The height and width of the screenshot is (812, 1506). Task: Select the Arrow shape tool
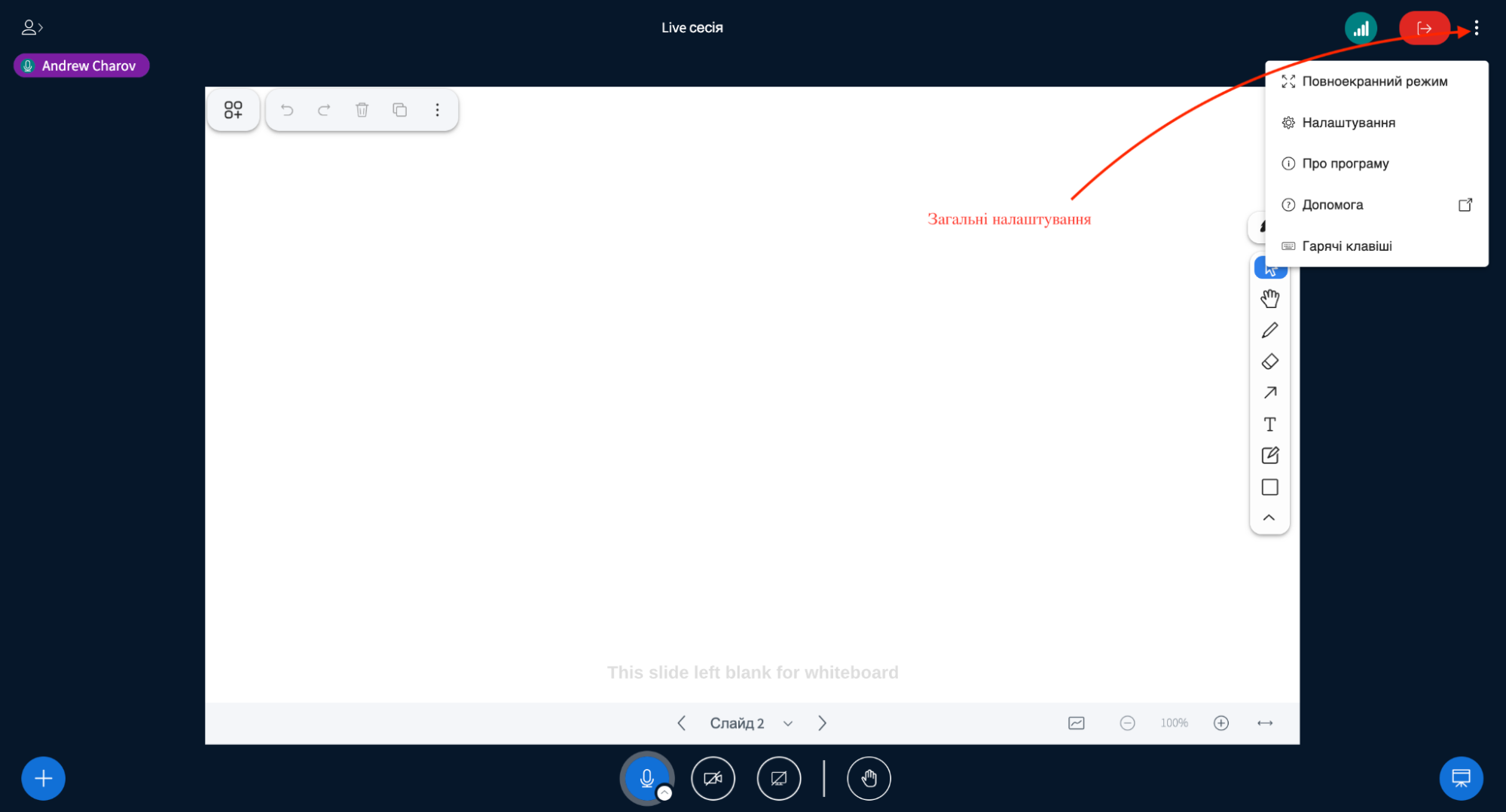tap(1269, 393)
